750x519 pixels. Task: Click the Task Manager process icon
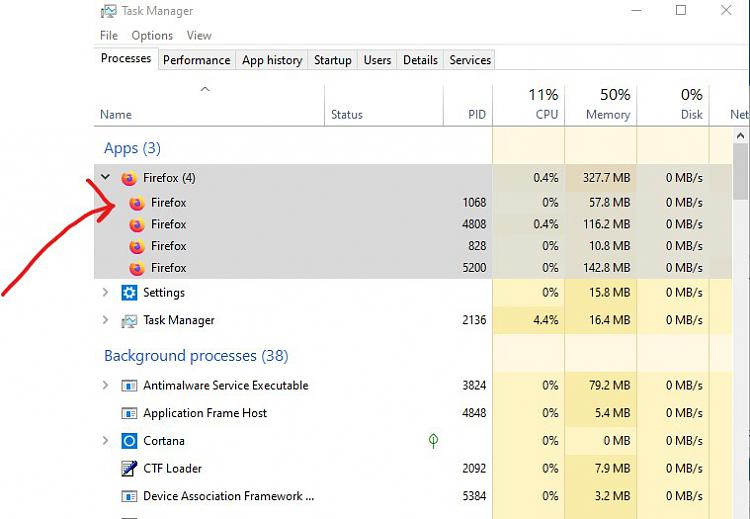point(129,320)
